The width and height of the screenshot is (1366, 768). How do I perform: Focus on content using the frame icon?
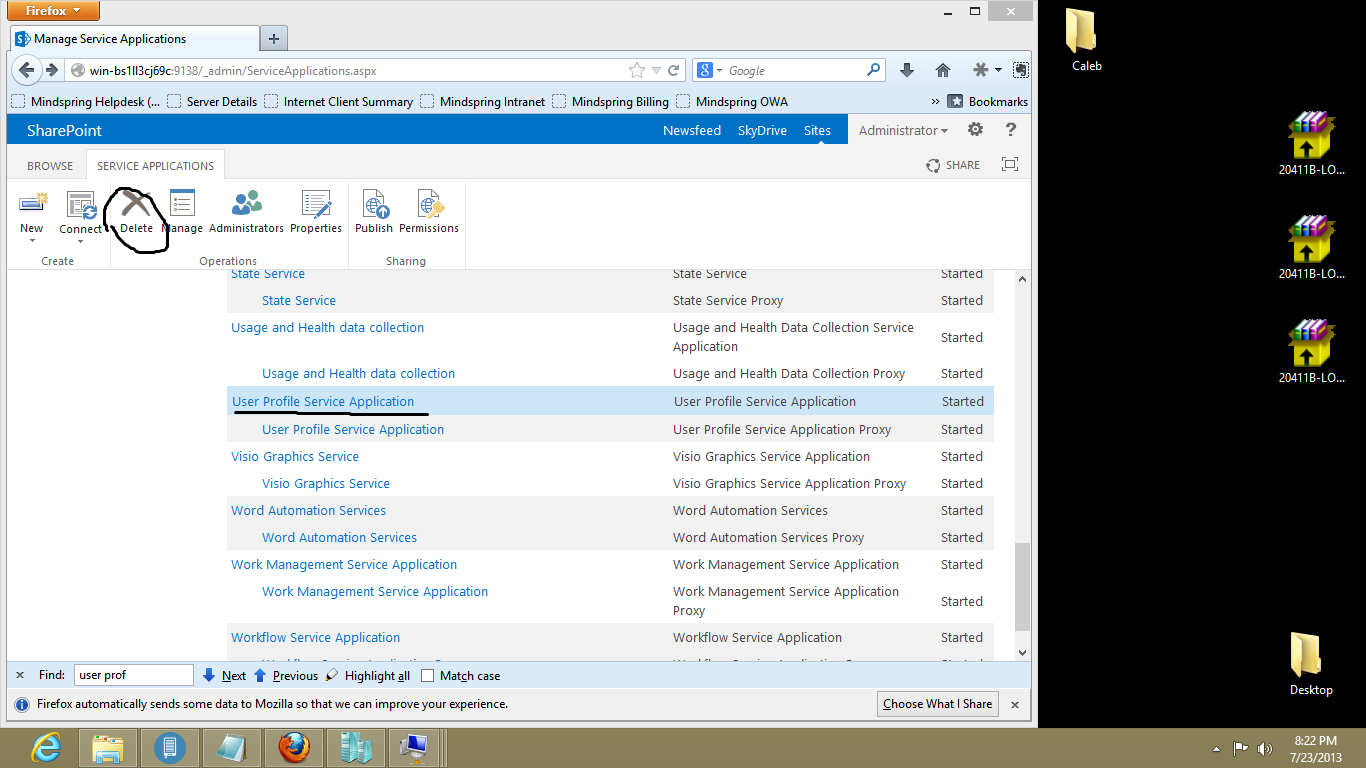coord(1010,165)
